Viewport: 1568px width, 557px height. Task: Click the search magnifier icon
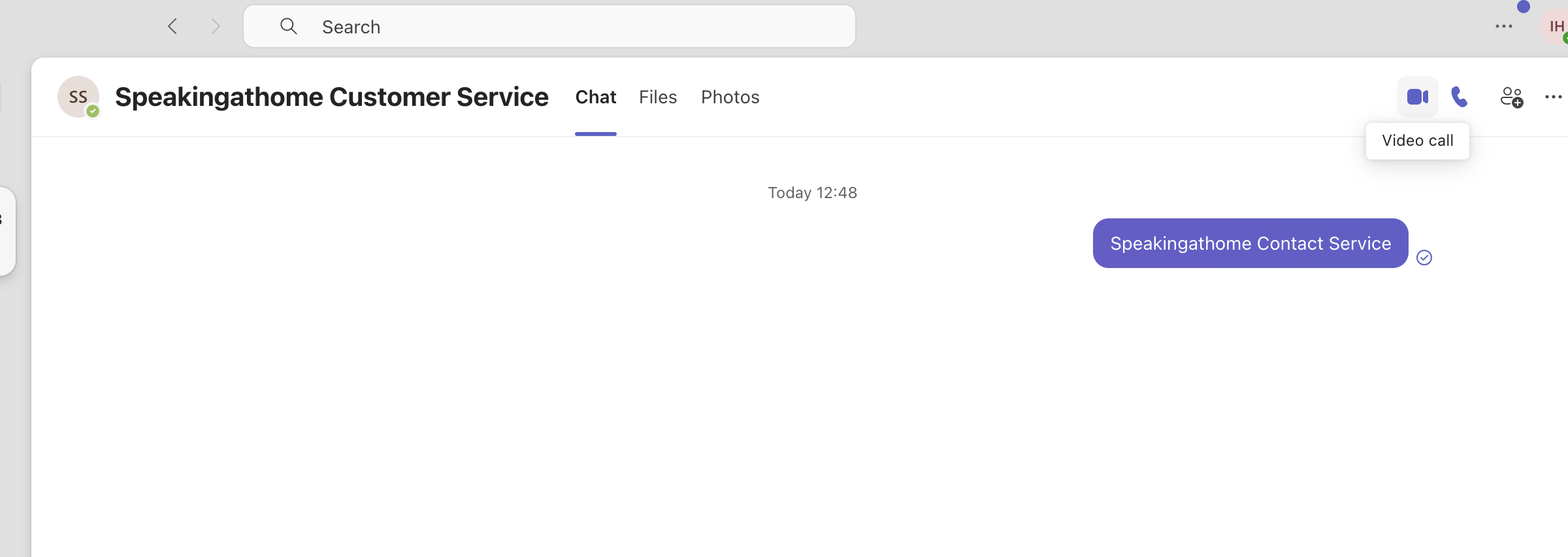[288, 26]
